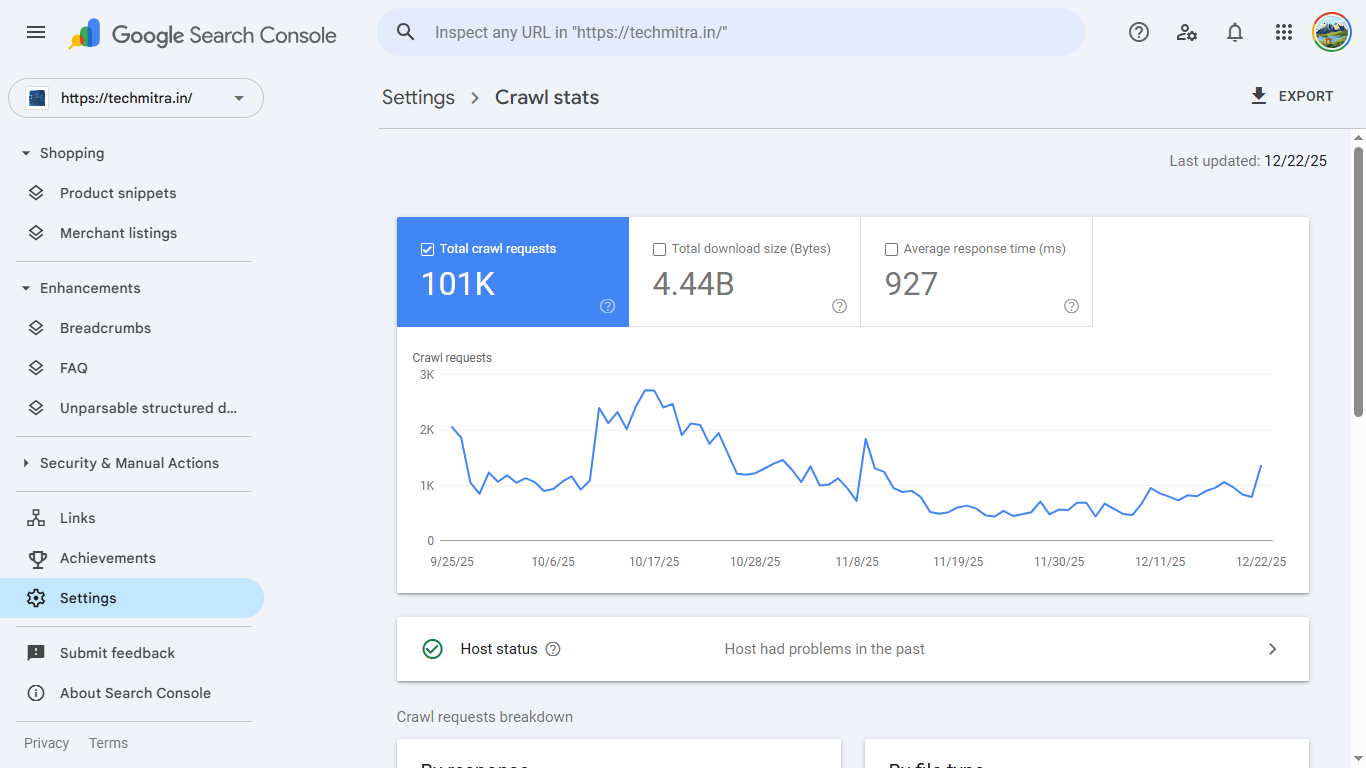The width and height of the screenshot is (1366, 768).
Task: Open the user settings icon in header
Action: (1187, 32)
